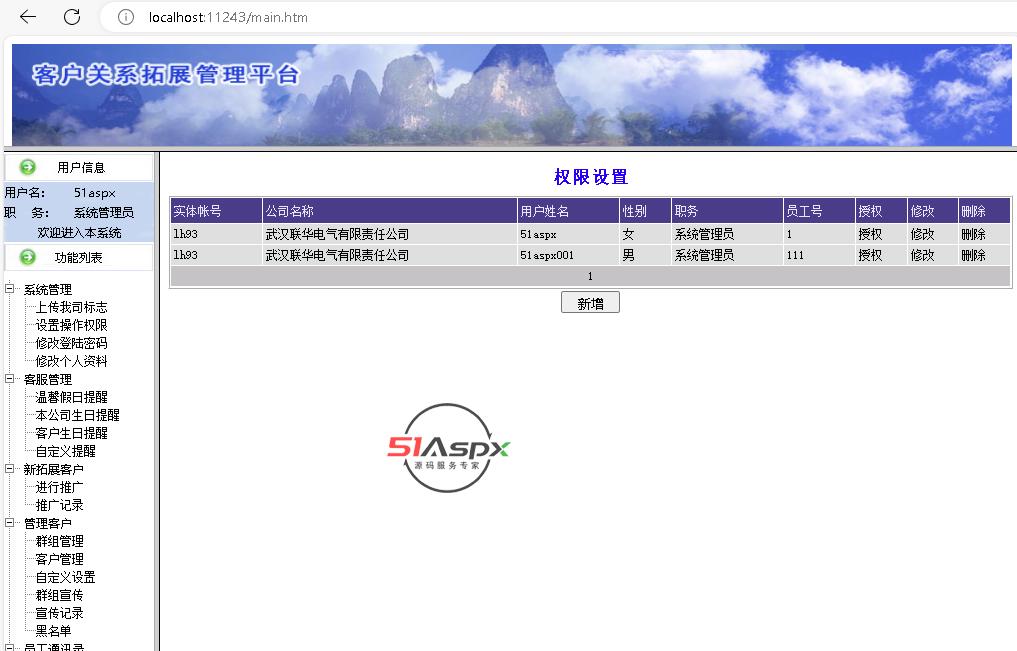Image resolution: width=1017 pixels, height=651 pixels.
Task: Select the 系统管理 category label
Action: 47,290
